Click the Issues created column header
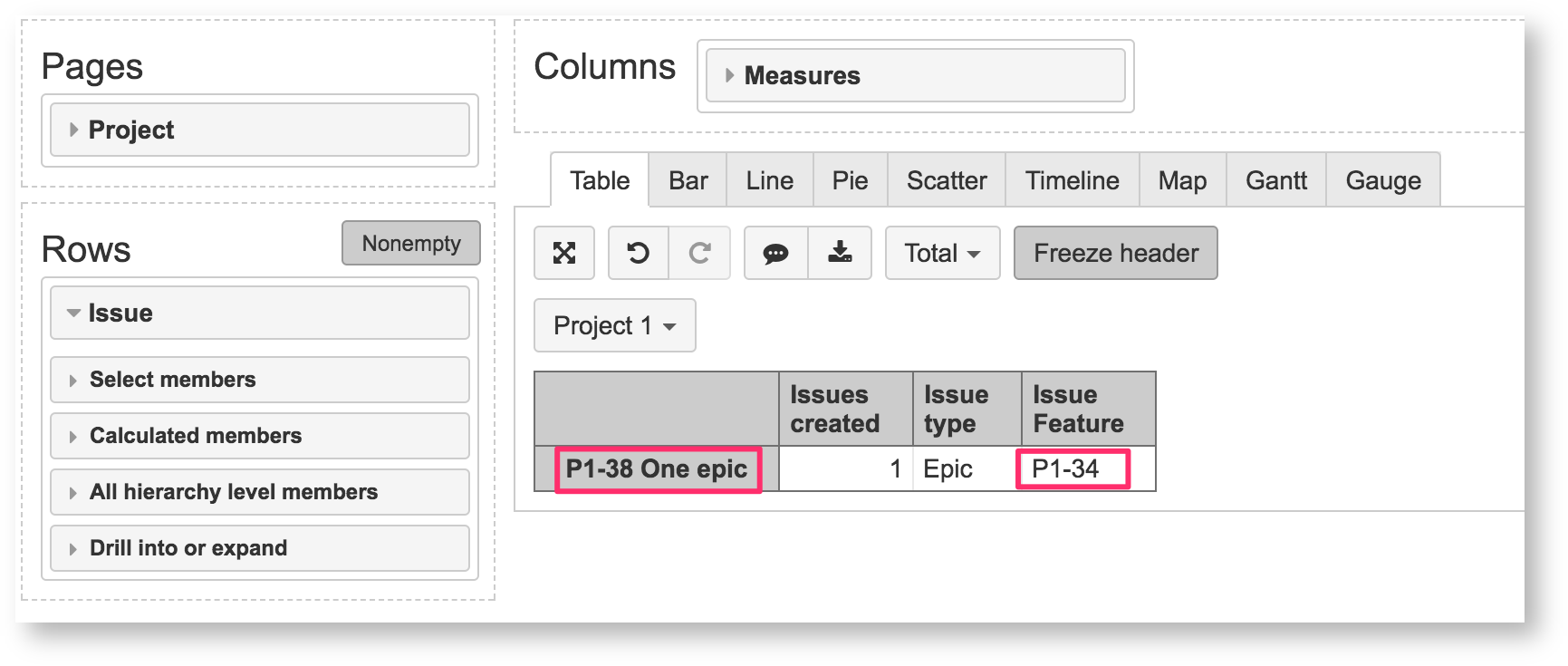The height and width of the screenshot is (666, 1568). 835,409
